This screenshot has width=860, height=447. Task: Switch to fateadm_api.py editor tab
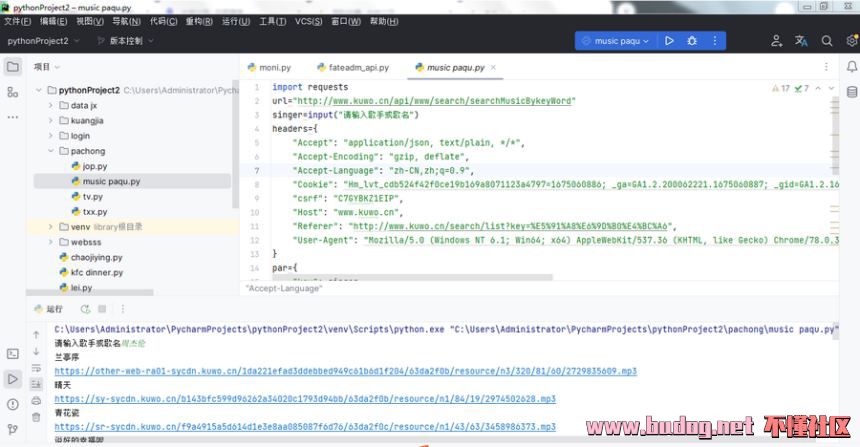pos(353,67)
